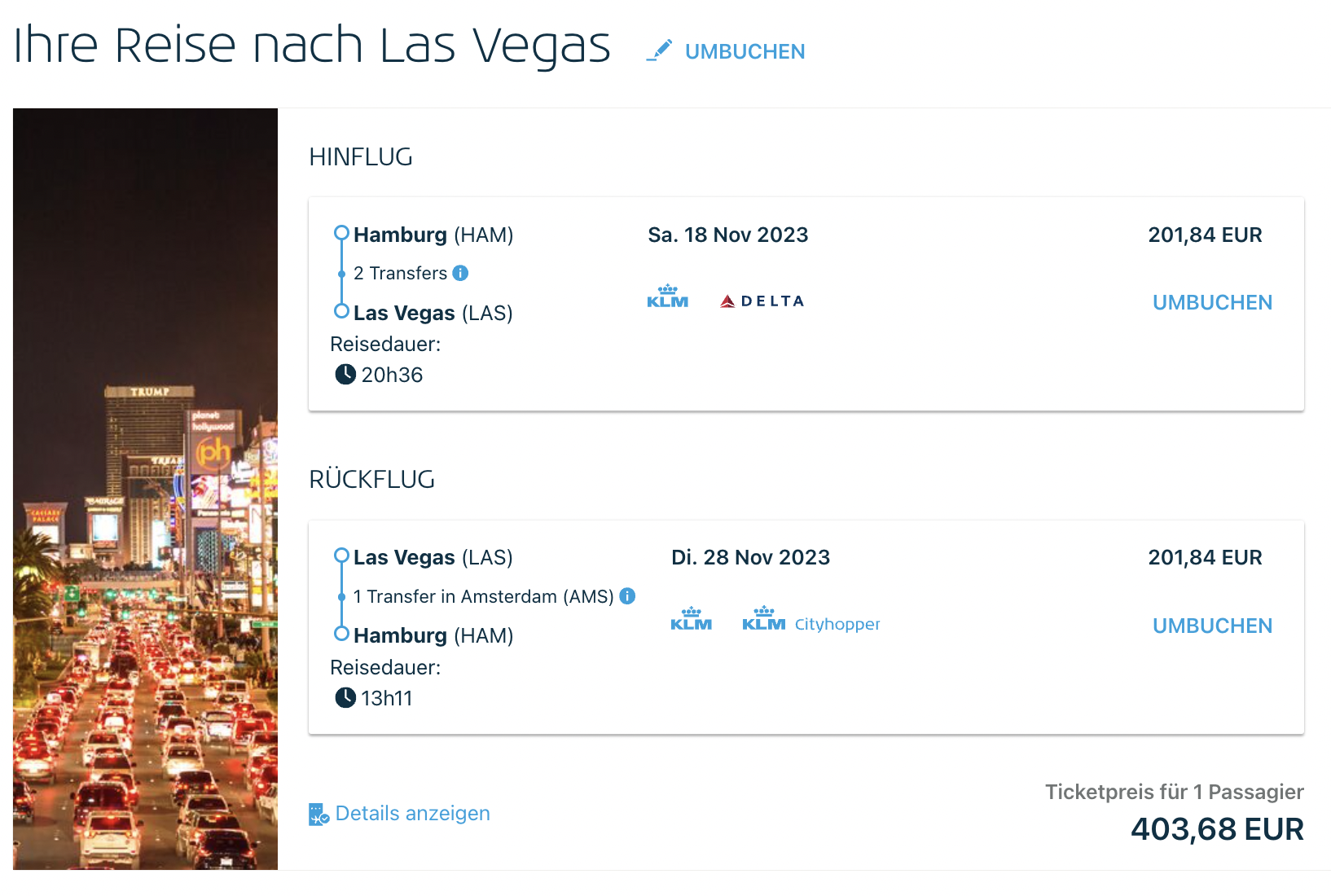
Task: Click UMBUCHEN for the Hinflug
Action: tap(1212, 302)
